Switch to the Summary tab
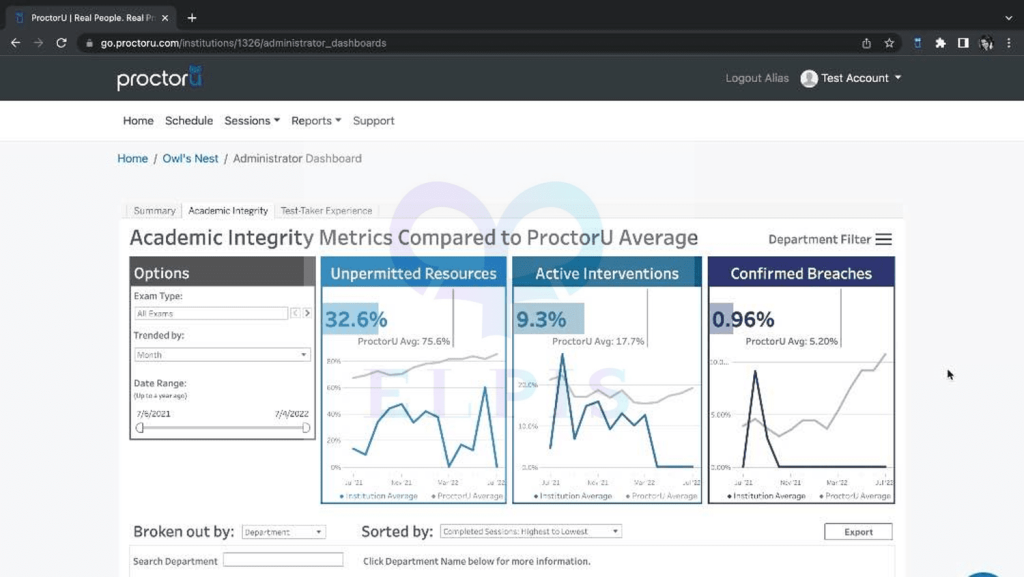Image resolution: width=1024 pixels, height=577 pixels. (x=154, y=211)
